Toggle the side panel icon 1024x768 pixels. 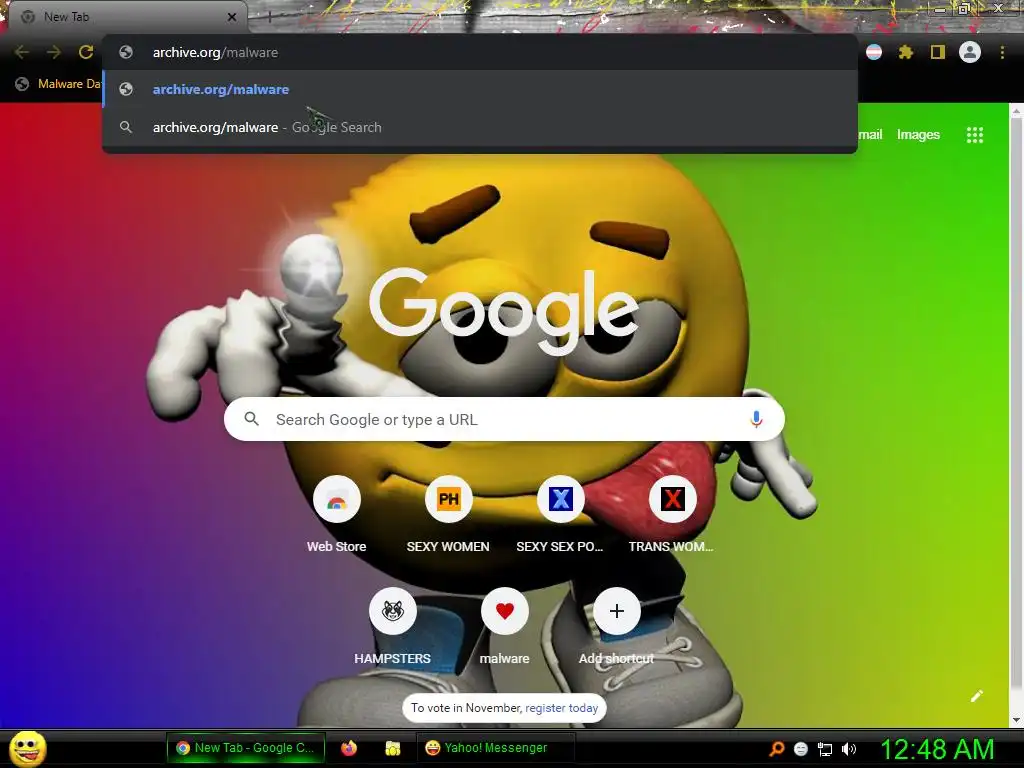[938, 52]
